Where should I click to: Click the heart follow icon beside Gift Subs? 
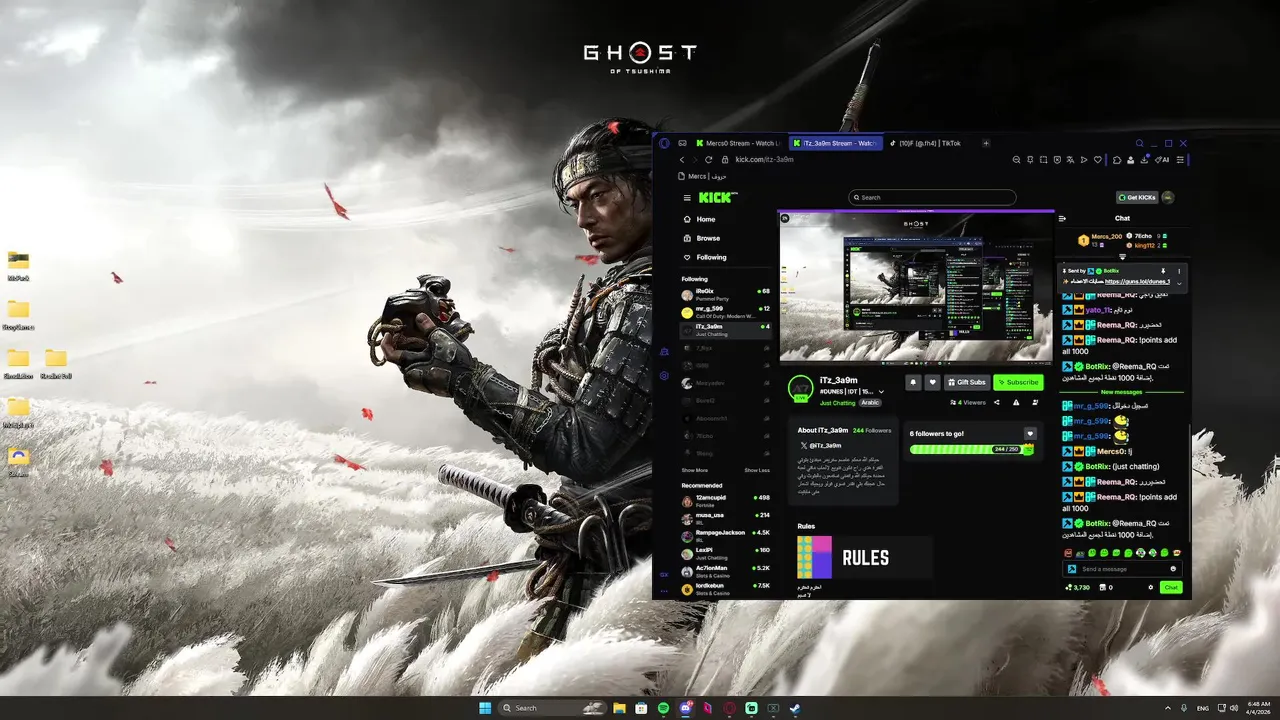pos(932,382)
